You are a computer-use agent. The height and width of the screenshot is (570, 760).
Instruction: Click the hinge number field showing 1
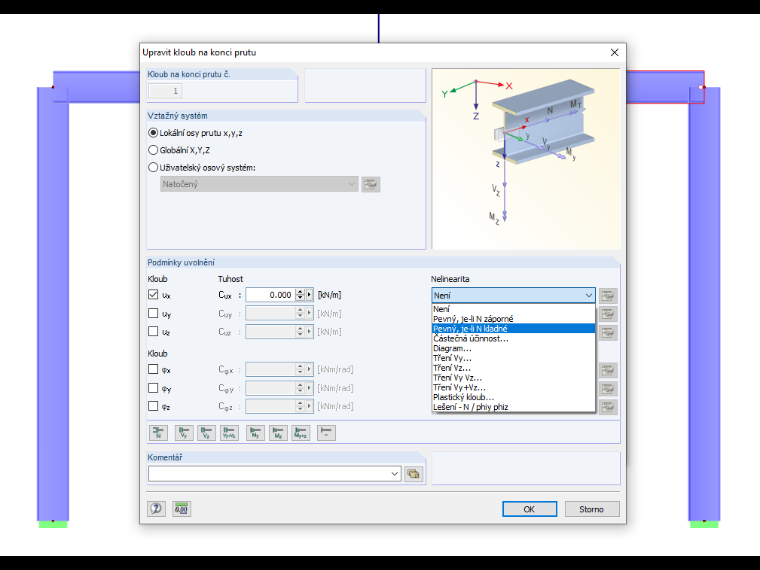point(165,91)
